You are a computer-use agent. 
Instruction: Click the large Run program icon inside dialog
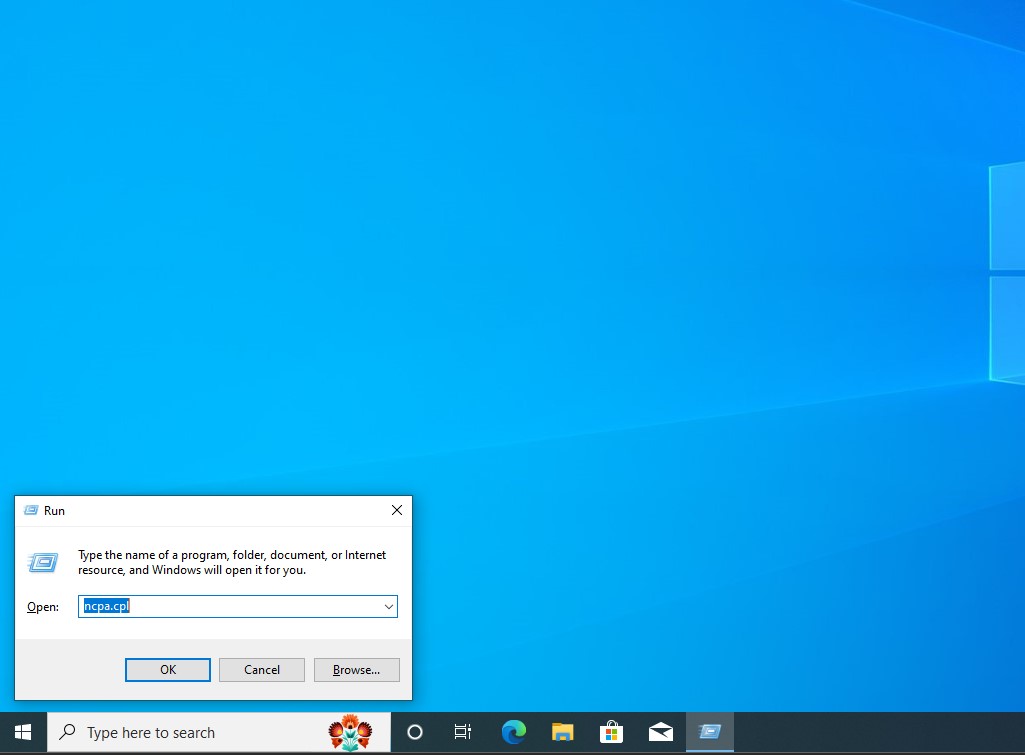point(43,562)
